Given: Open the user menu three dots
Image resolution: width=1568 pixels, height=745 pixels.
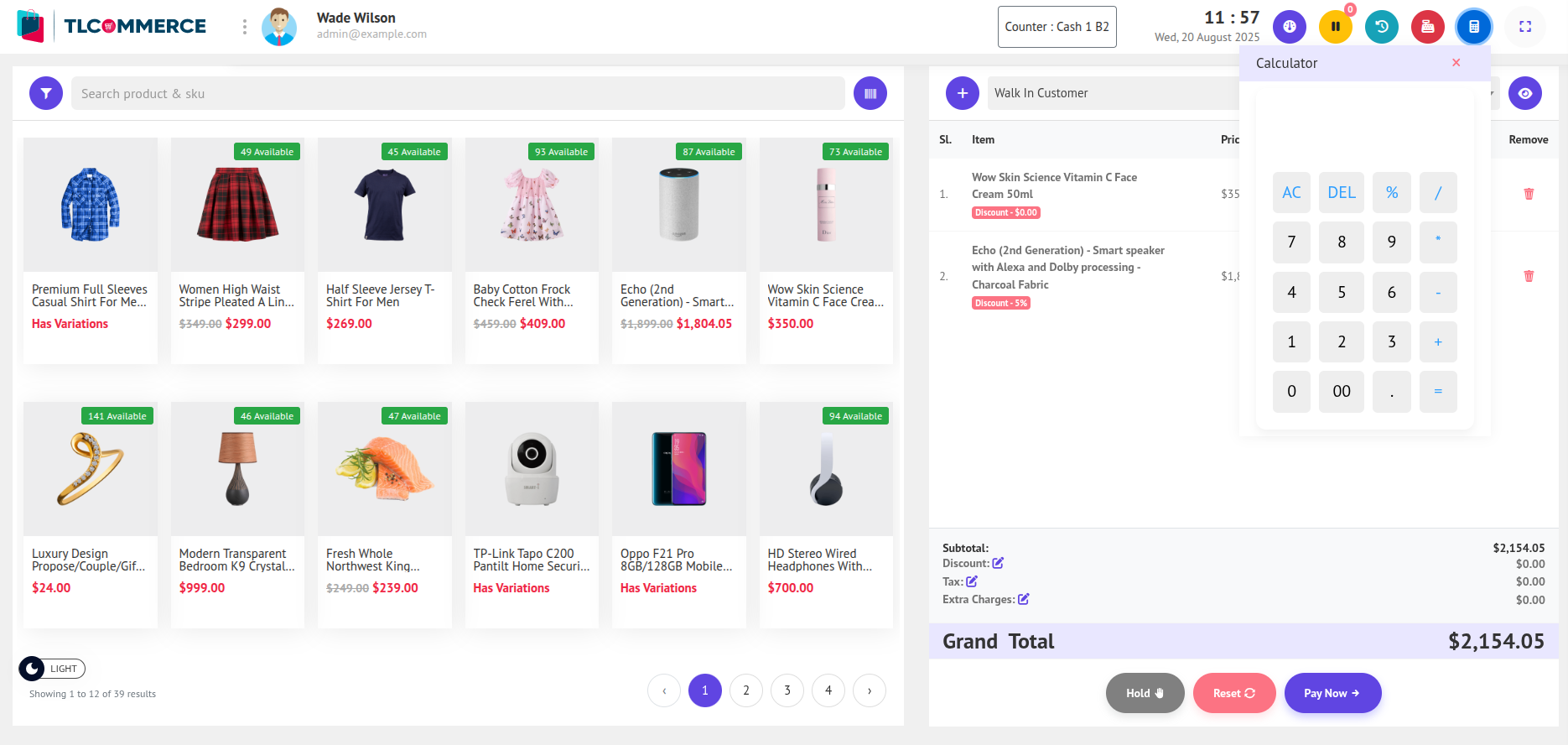Looking at the screenshot, I should 245,27.
